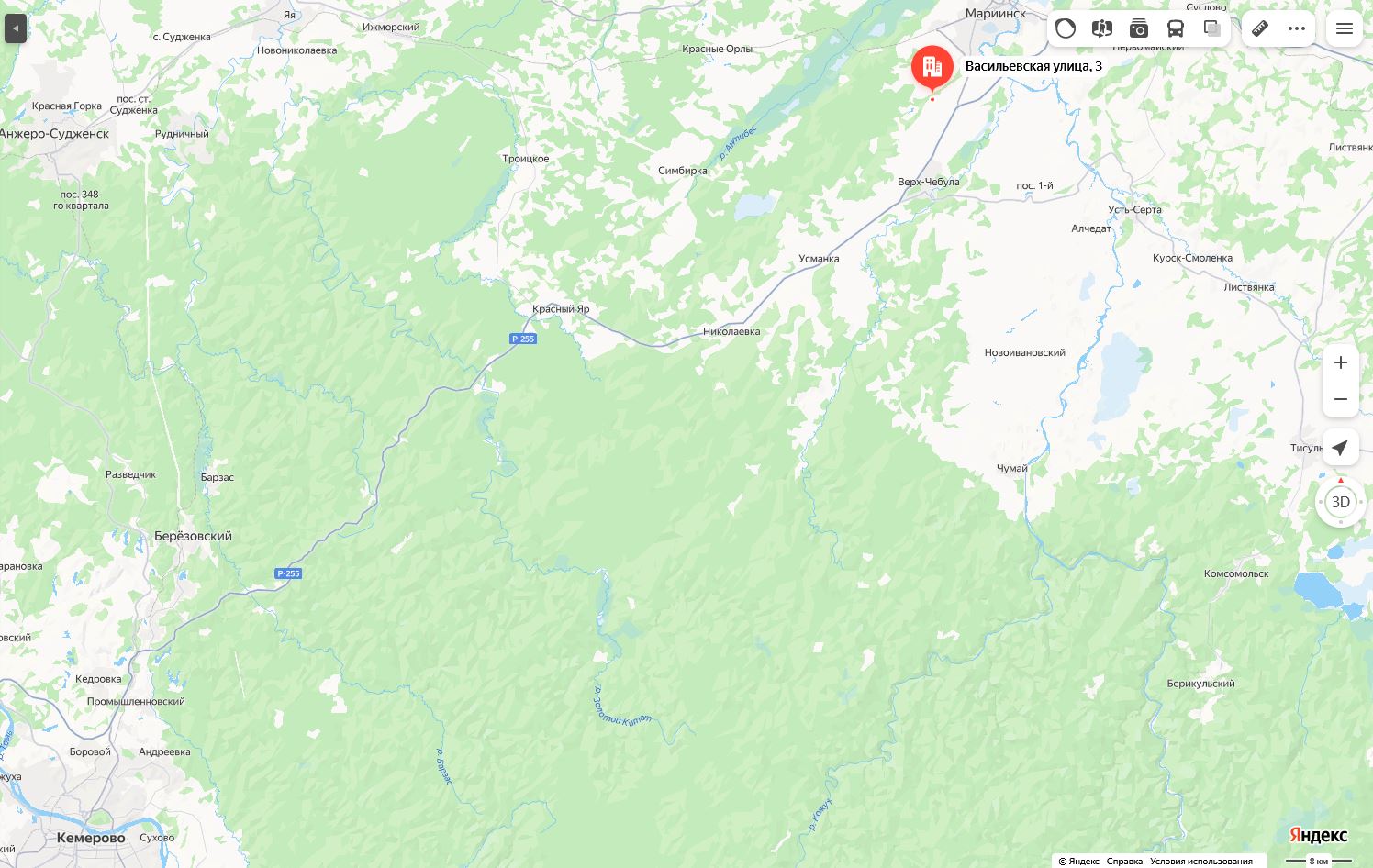Zoom out with the minus button

1341,399
